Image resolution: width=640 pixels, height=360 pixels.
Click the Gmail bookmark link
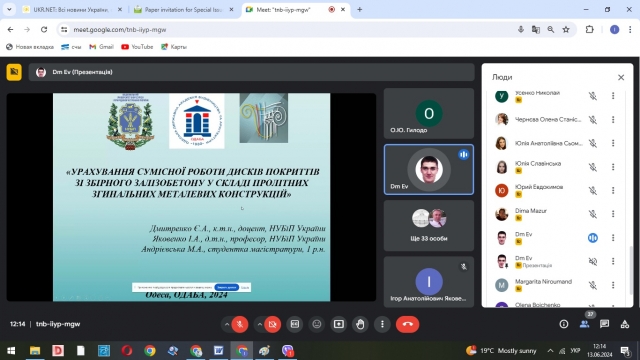tap(101, 47)
